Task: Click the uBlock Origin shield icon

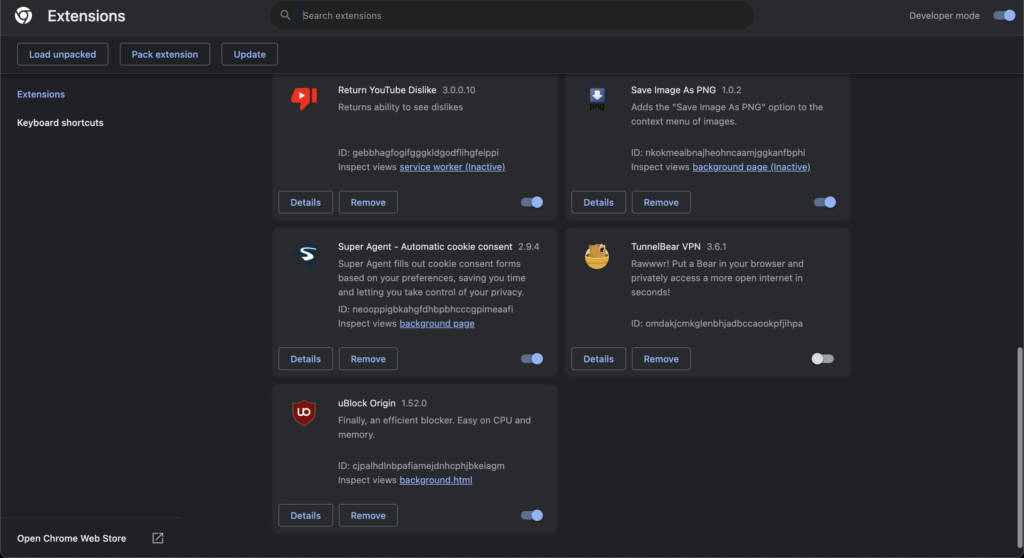Action: [304, 412]
